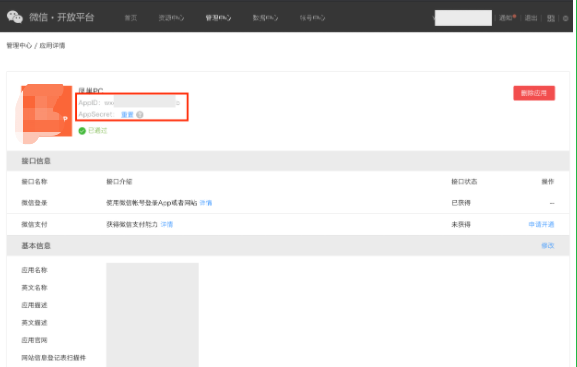Click 应用详情 in the breadcrumb
The height and width of the screenshot is (367, 577).
click(x=52, y=45)
